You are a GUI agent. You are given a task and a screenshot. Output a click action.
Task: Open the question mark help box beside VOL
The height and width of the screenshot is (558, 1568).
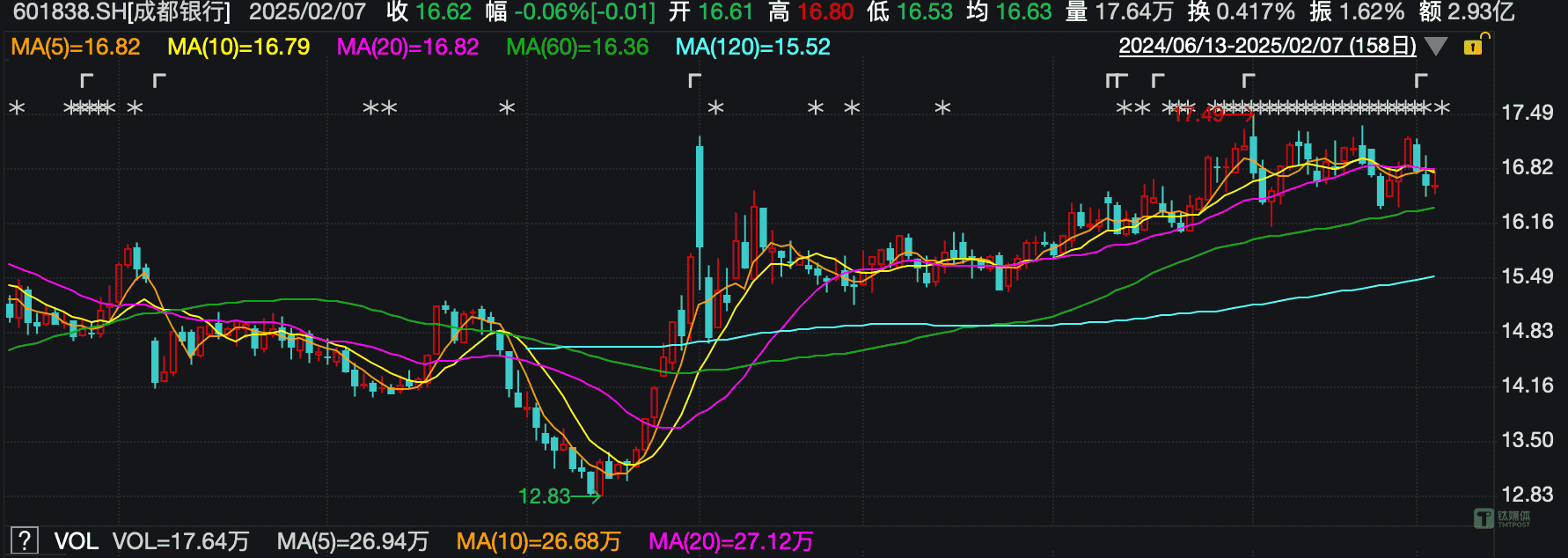[24, 540]
